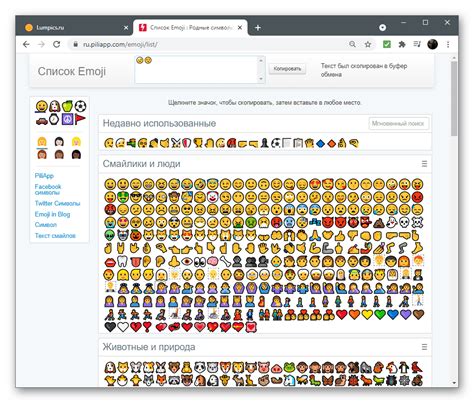Copy the green heart emoji
The image size is (474, 403).
coord(380,314)
